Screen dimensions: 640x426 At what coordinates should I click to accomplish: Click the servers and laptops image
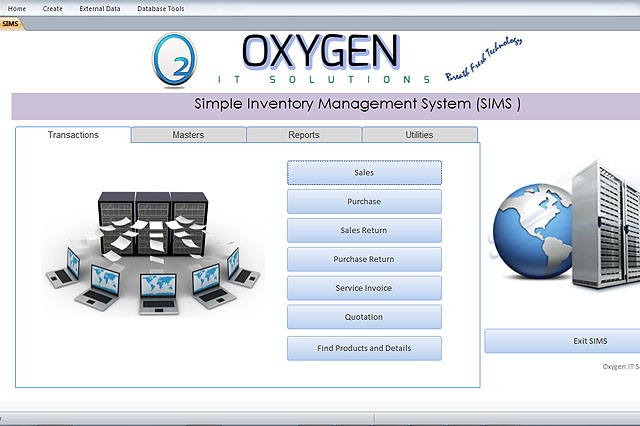coord(153,253)
